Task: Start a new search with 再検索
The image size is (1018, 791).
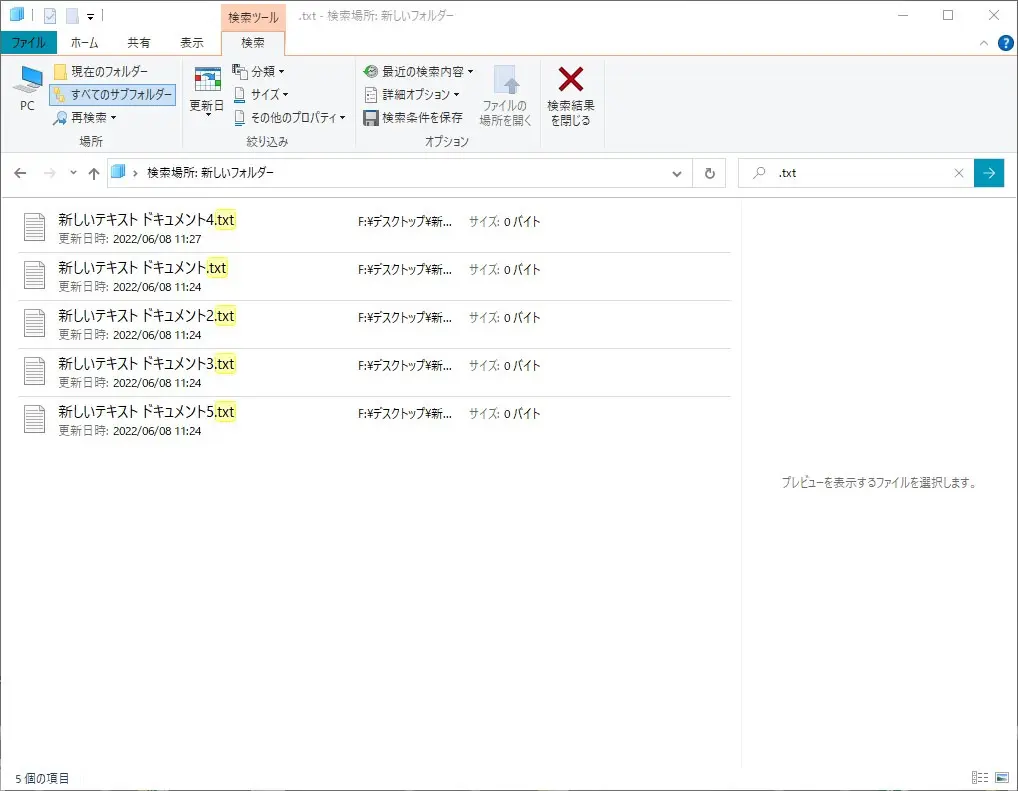Action: click(88, 117)
